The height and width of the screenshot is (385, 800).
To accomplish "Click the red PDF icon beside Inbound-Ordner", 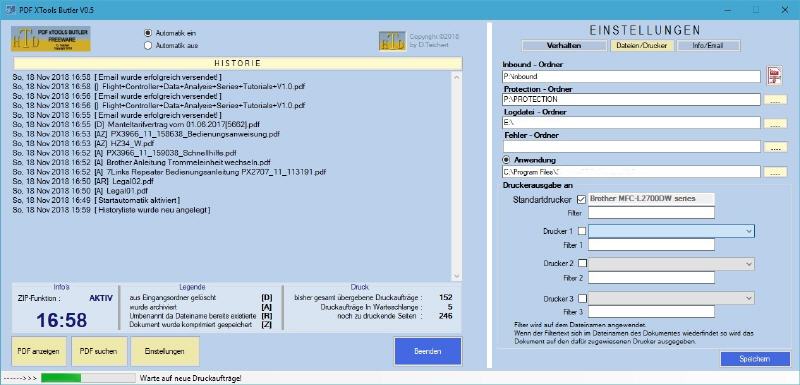I will tap(775, 75).
